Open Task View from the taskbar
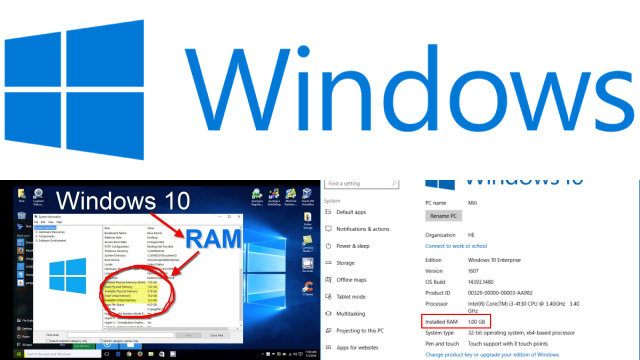Image resolution: width=640 pixels, height=360 pixels. pos(107,354)
